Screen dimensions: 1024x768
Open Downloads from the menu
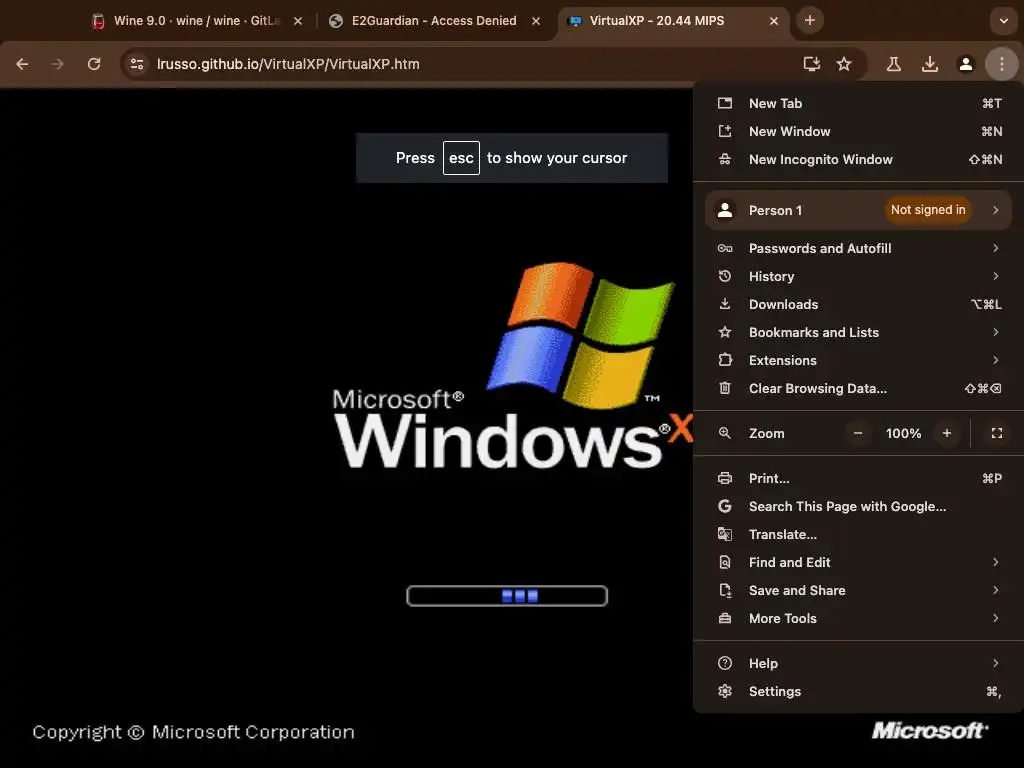click(859, 304)
